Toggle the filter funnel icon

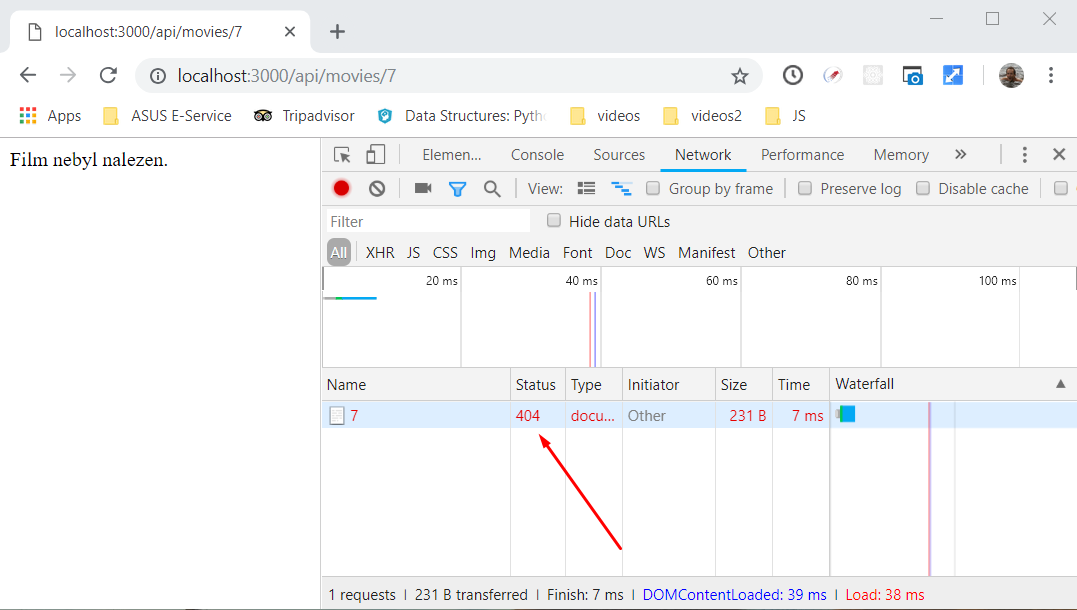(457, 188)
